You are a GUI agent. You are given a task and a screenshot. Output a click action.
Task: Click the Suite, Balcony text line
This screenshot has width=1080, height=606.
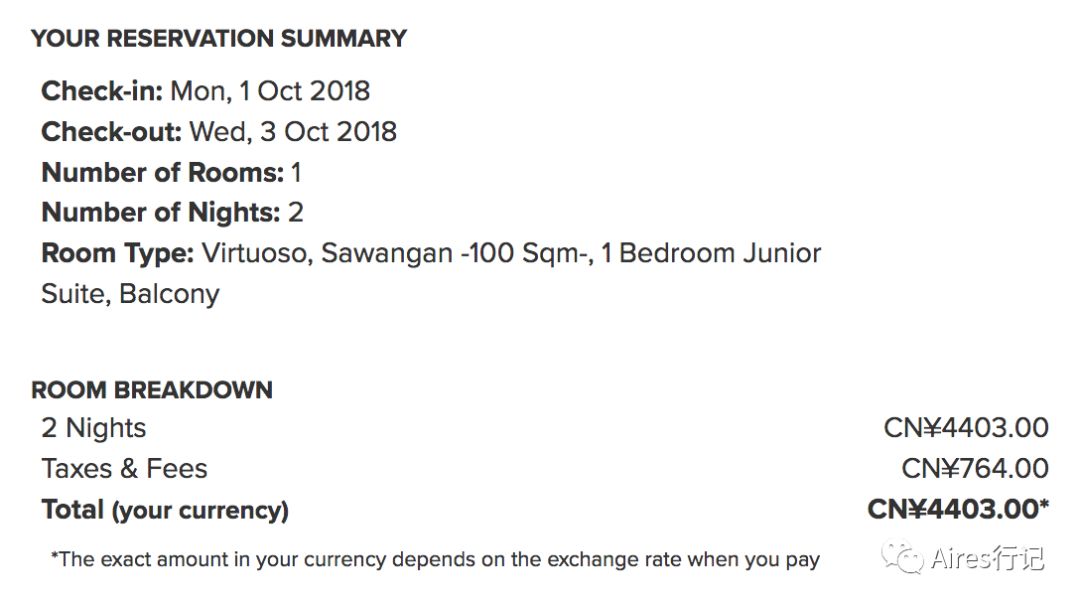(x=130, y=294)
